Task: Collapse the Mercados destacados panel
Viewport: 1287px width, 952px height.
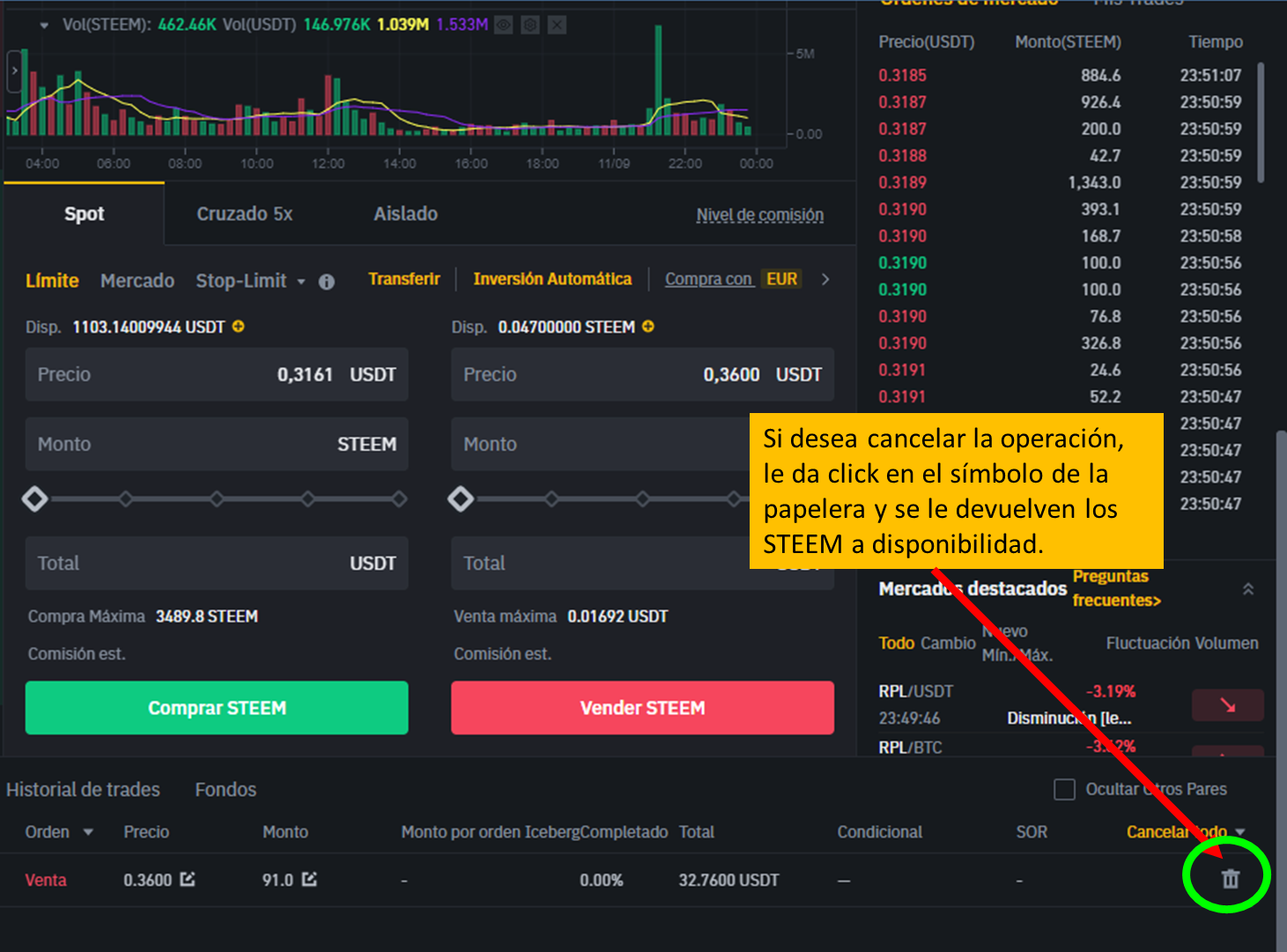Action: click(1248, 589)
